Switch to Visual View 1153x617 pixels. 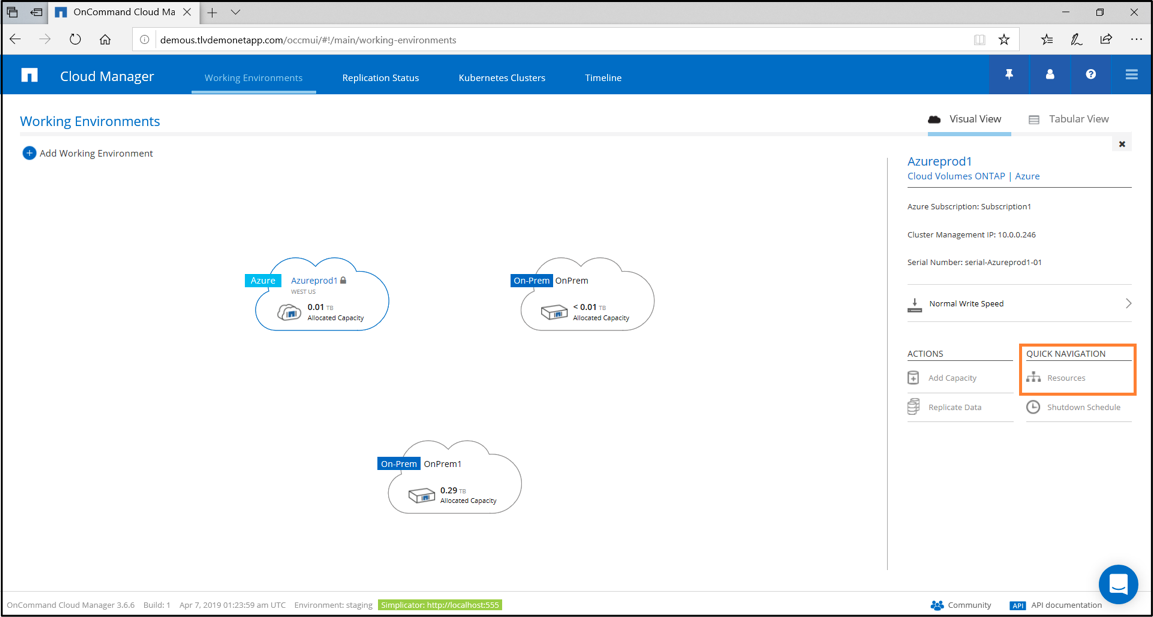965,119
